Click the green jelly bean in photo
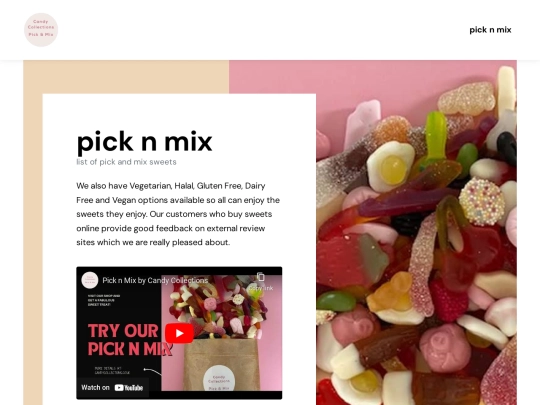 [x=336, y=301]
